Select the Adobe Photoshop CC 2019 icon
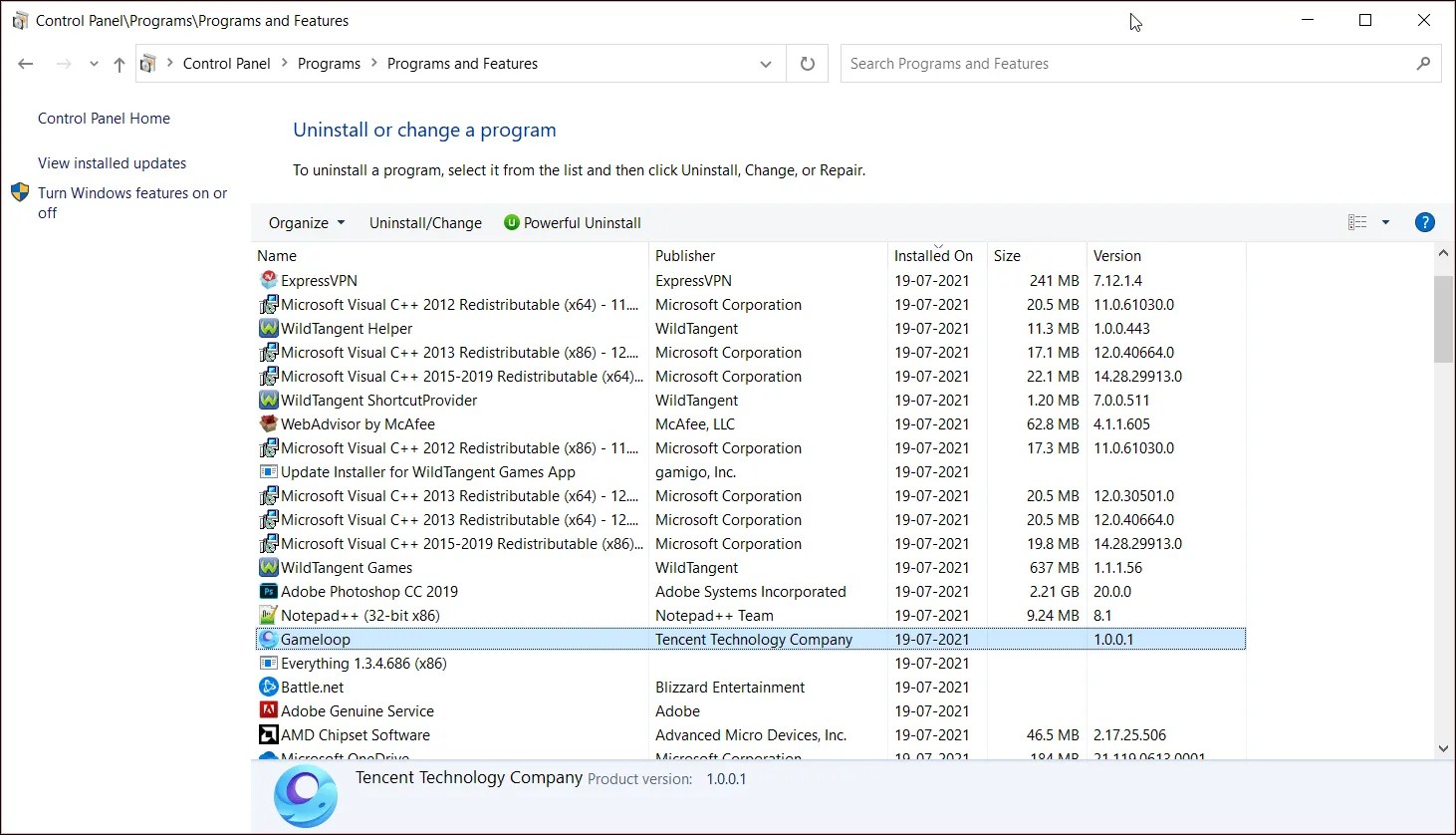This screenshot has height=835, width=1456. [x=268, y=591]
